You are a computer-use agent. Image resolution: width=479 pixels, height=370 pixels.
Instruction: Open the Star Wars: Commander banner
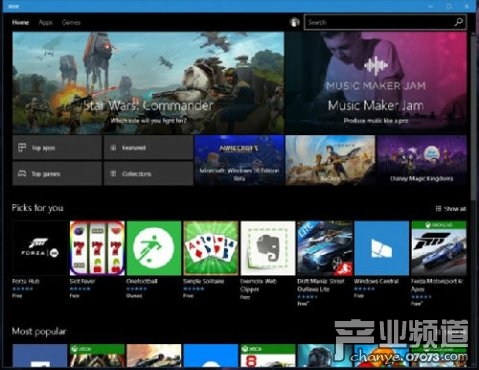[x=148, y=83]
